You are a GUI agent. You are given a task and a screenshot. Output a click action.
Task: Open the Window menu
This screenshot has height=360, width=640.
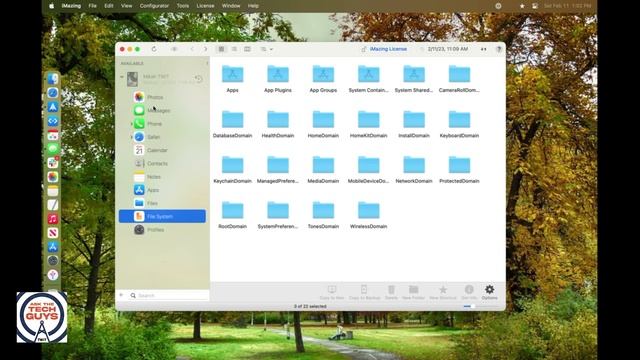pyautogui.click(x=231, y=6)
